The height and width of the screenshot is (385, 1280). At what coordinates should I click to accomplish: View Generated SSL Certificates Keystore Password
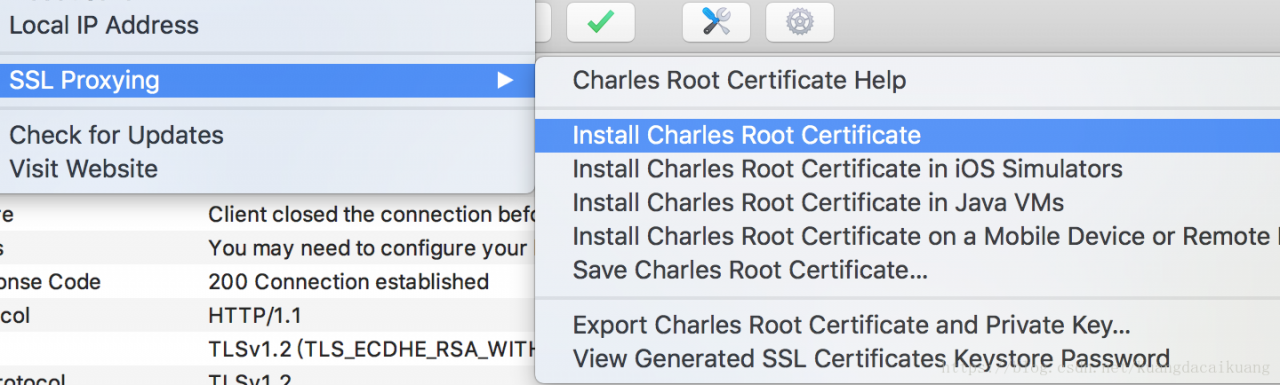[871, 358]
